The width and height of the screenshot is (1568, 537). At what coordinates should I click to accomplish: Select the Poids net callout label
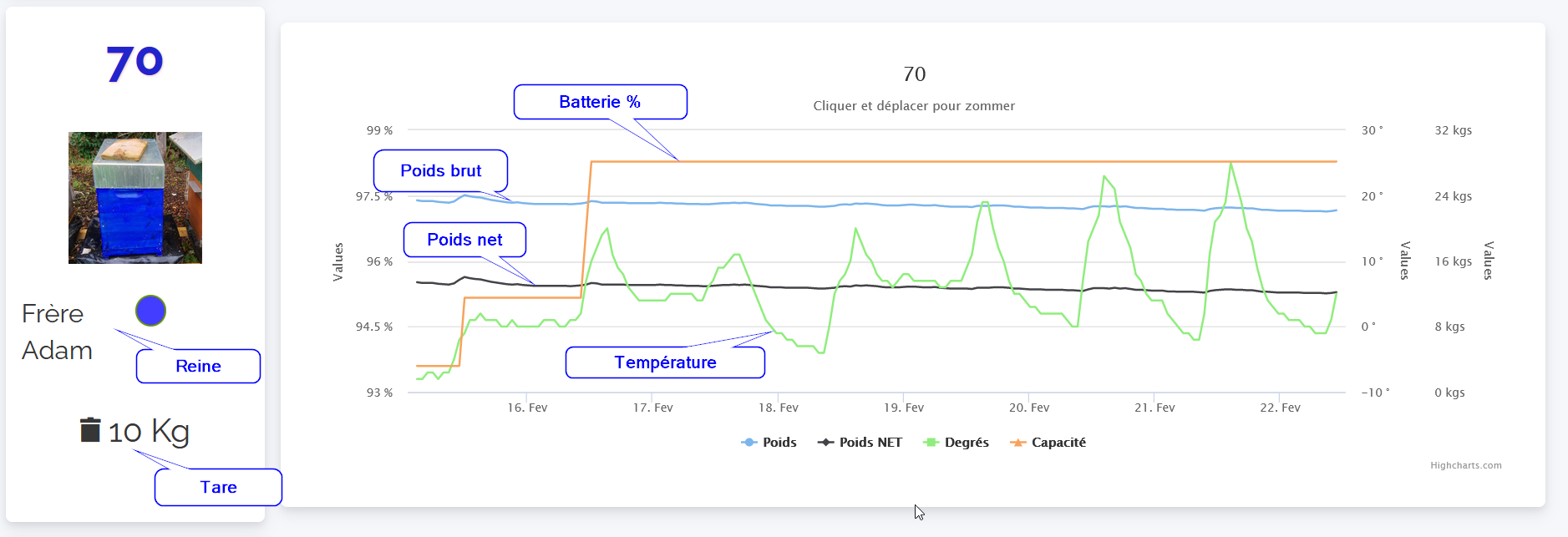click(464, 240)
